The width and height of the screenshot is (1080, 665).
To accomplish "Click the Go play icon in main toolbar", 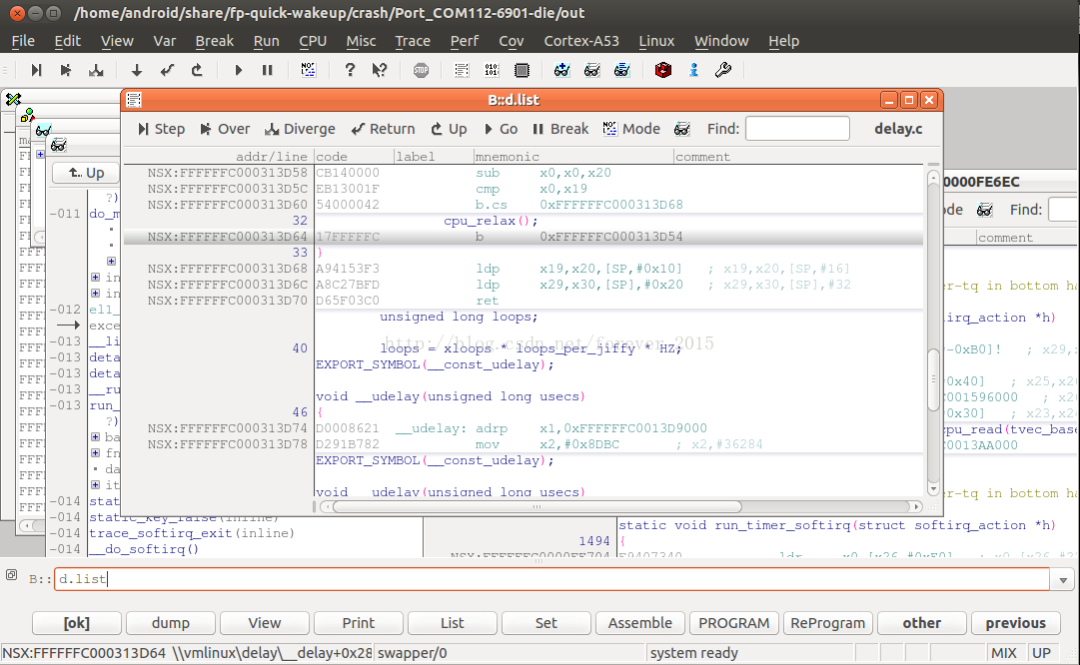I will [x=238, y=70].
